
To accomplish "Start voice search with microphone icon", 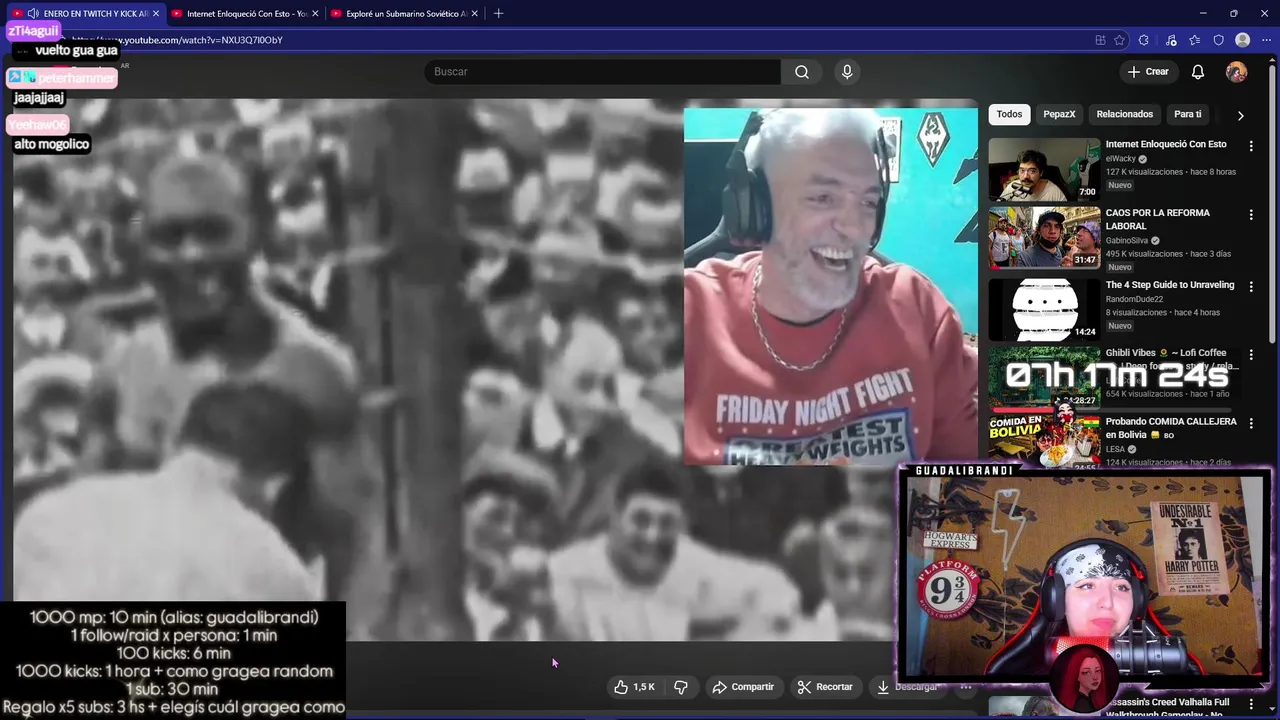I will coord(847,72).
